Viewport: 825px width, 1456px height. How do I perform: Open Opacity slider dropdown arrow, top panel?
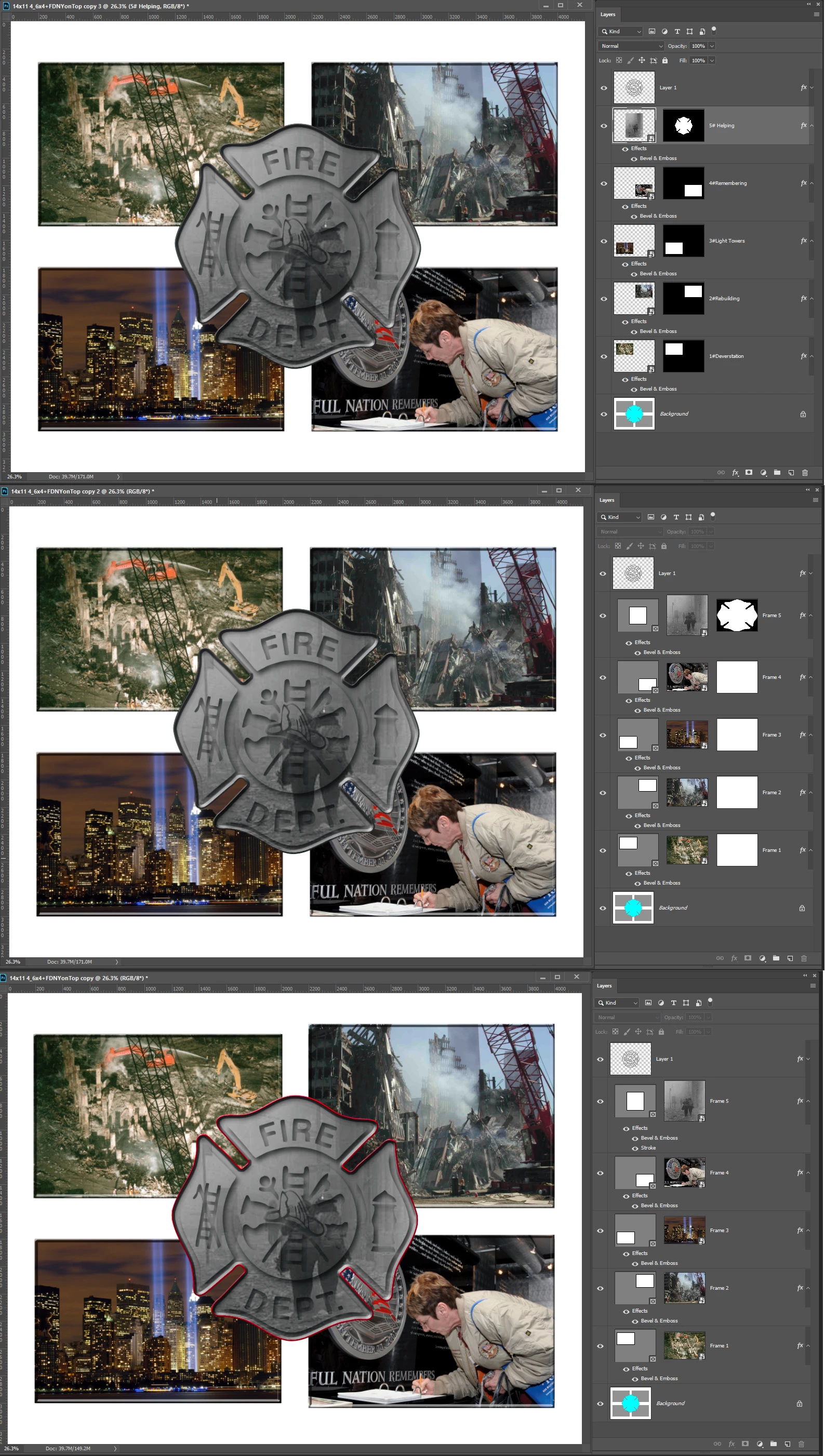712,46
